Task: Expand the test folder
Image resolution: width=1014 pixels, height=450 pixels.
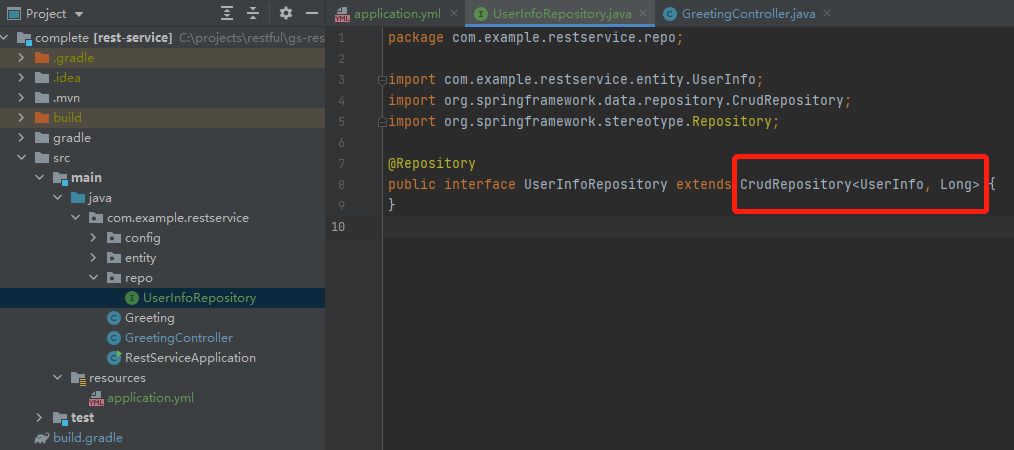Action: pos(39,418)
